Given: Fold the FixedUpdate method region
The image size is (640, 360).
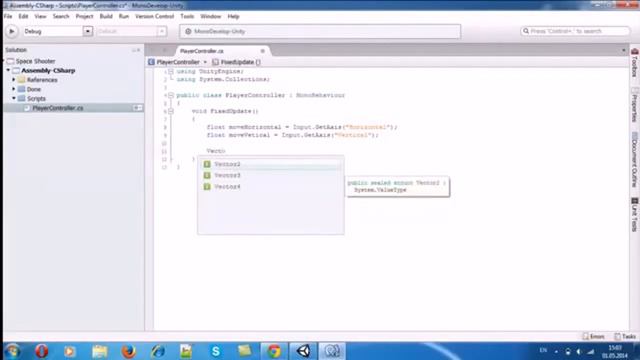Looking at the screenshot, I should coord(171,111).
